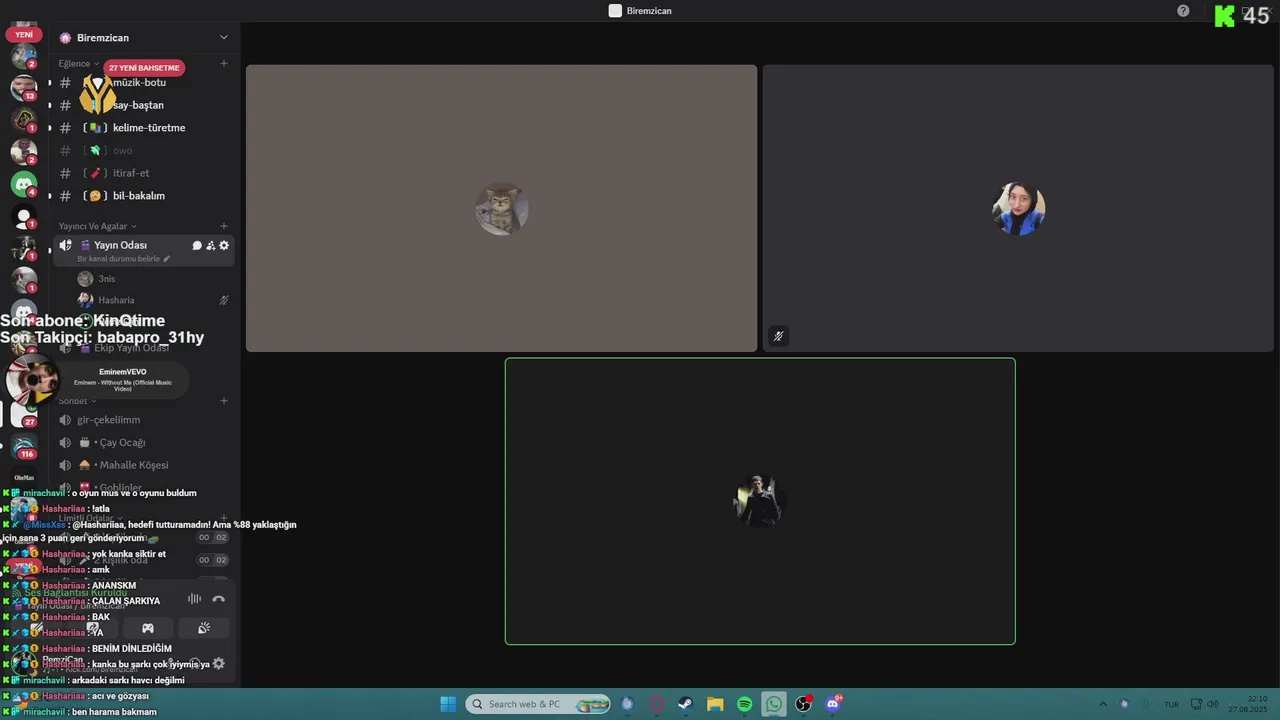Add a channel to the Eğlence category
This screenshot has width=1280, height=720.
224,63
